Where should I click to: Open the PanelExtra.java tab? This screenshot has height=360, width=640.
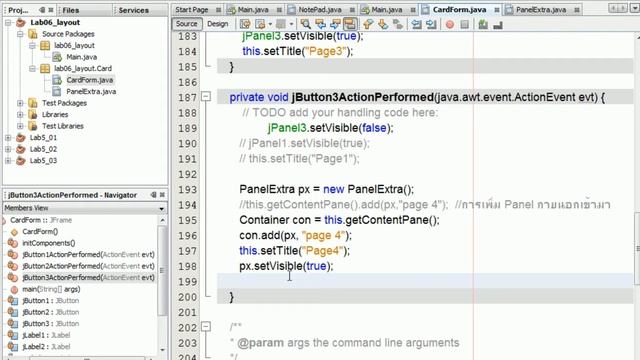pos(540,9)
